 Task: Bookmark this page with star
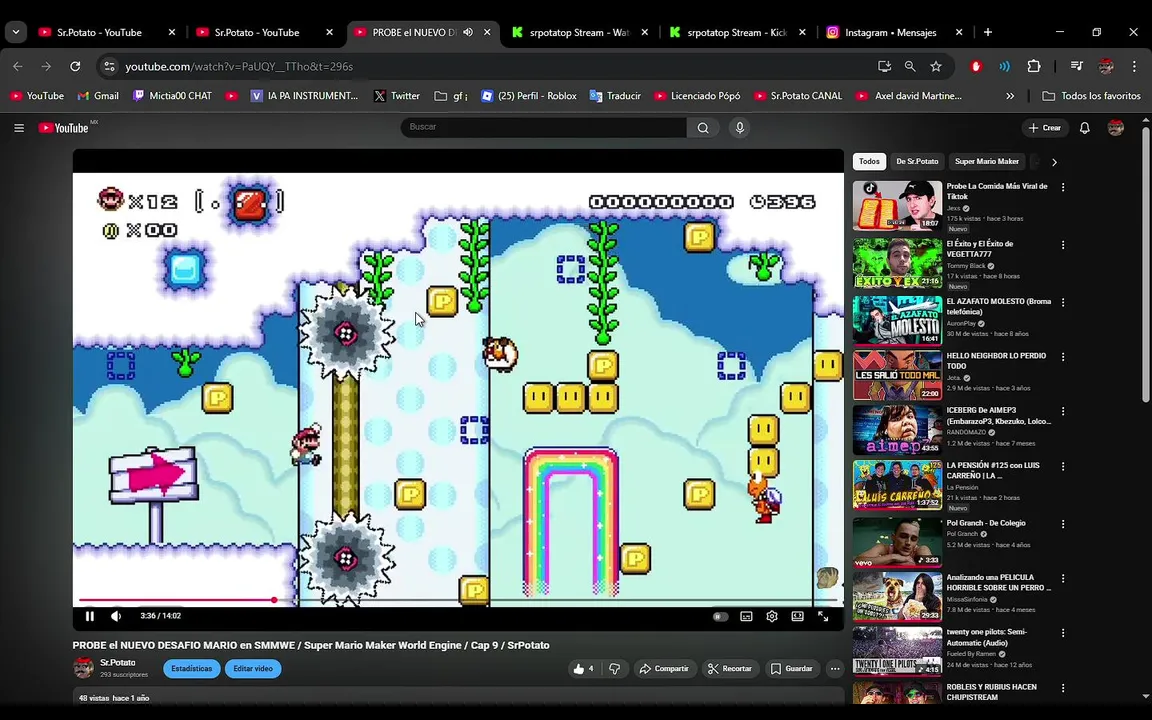(935, 66)
